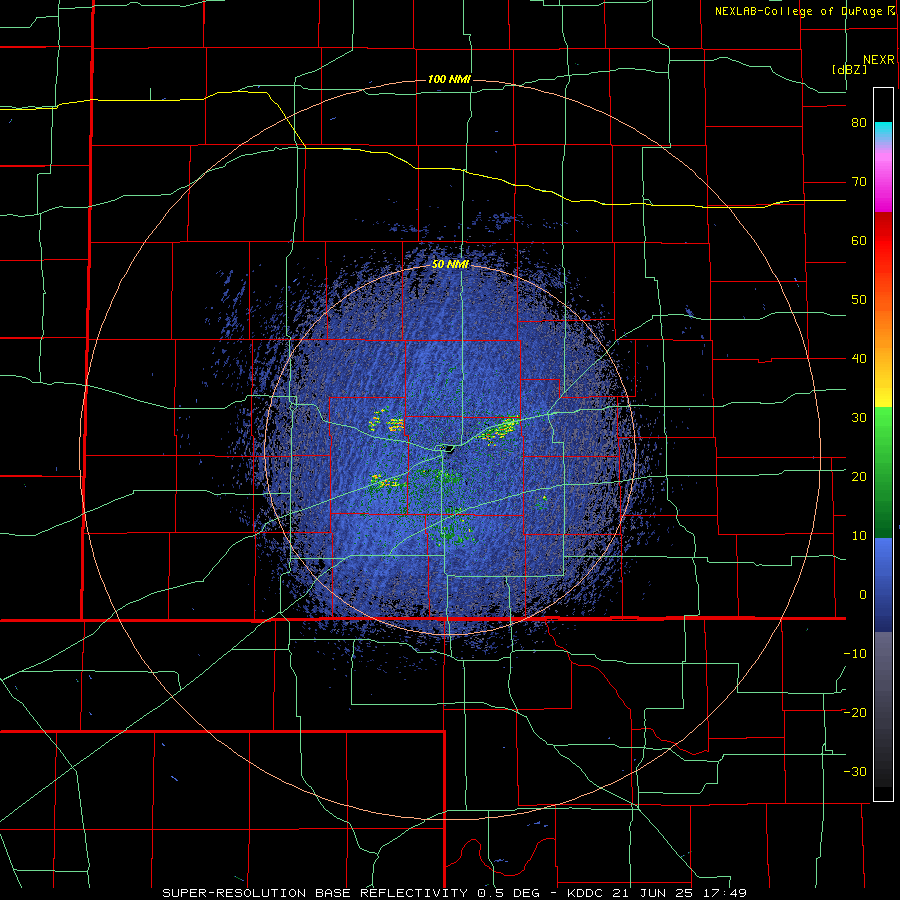Click the 50 value on reflectivity scale

click(859, 300)
